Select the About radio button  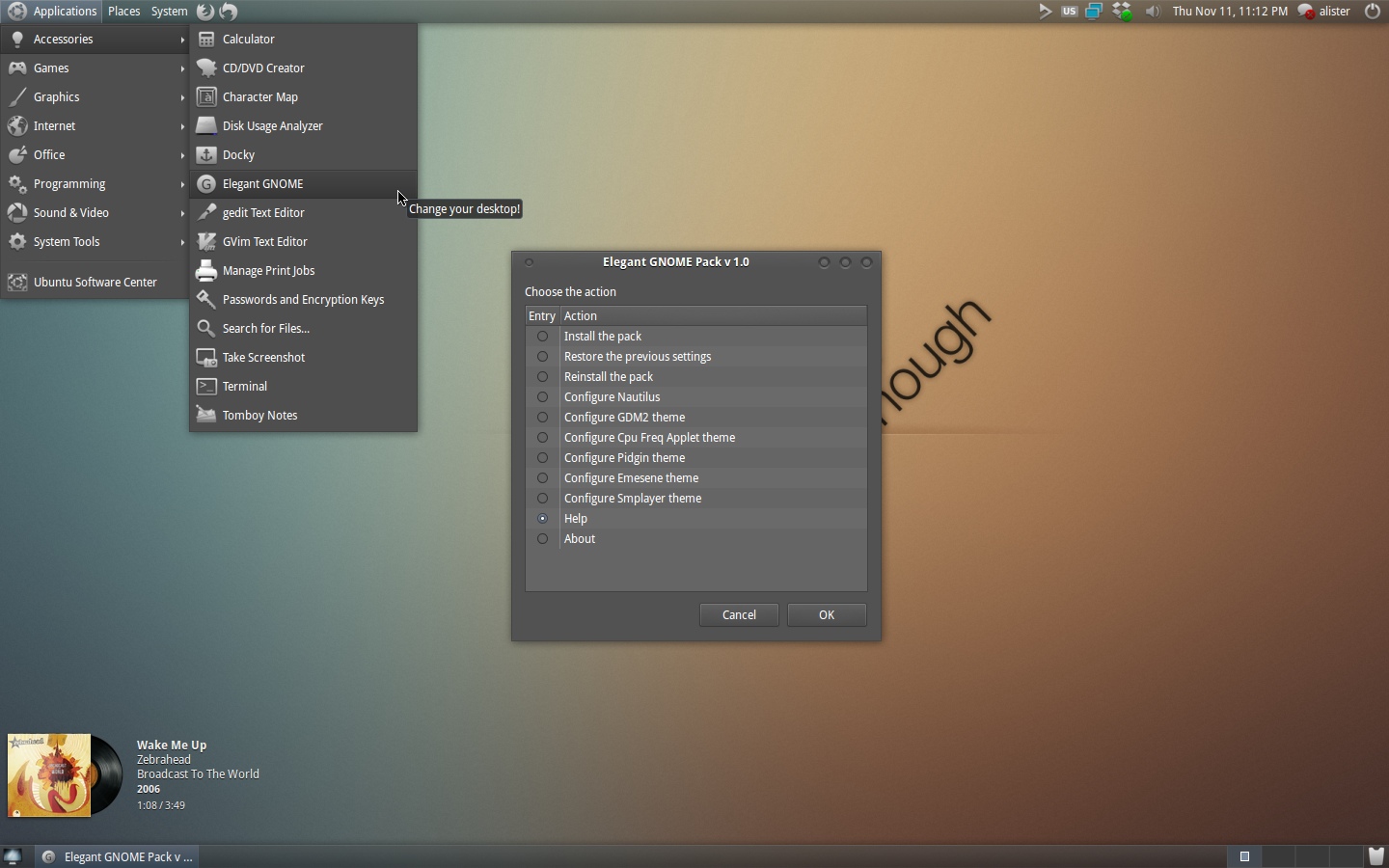tap(542, 539)
